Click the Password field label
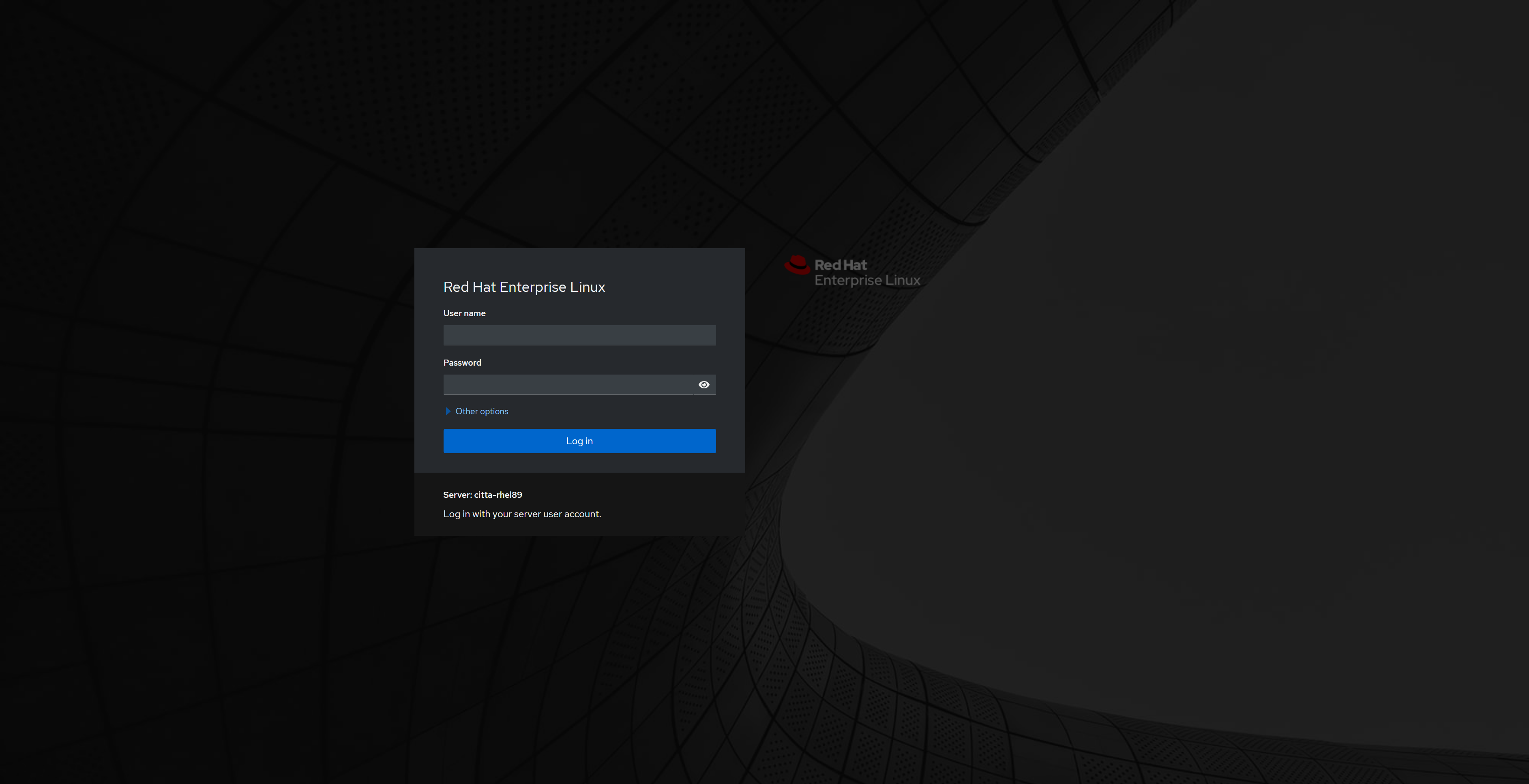Image resolution: width=1529 pixels, height=784 pixels. [462, 363]
